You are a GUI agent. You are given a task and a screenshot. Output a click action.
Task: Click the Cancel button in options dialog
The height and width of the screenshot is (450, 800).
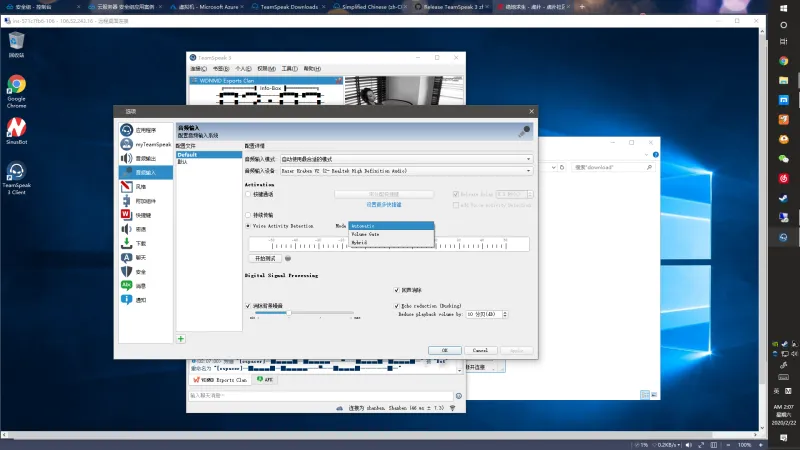(480, 351)
